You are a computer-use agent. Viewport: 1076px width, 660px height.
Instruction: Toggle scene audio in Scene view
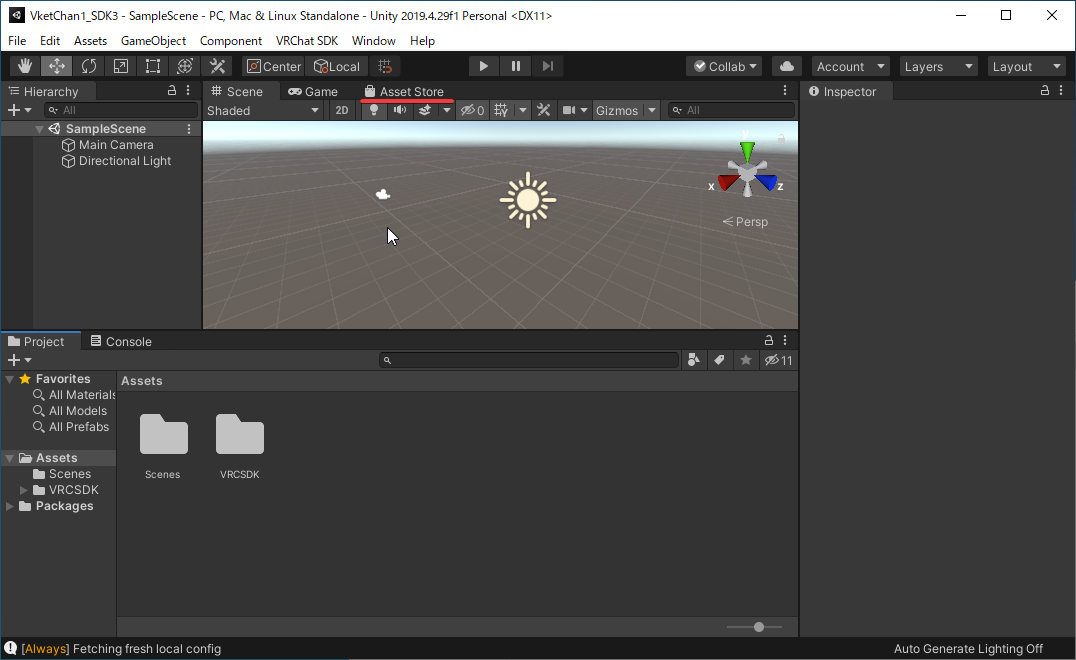pos(400,110)
